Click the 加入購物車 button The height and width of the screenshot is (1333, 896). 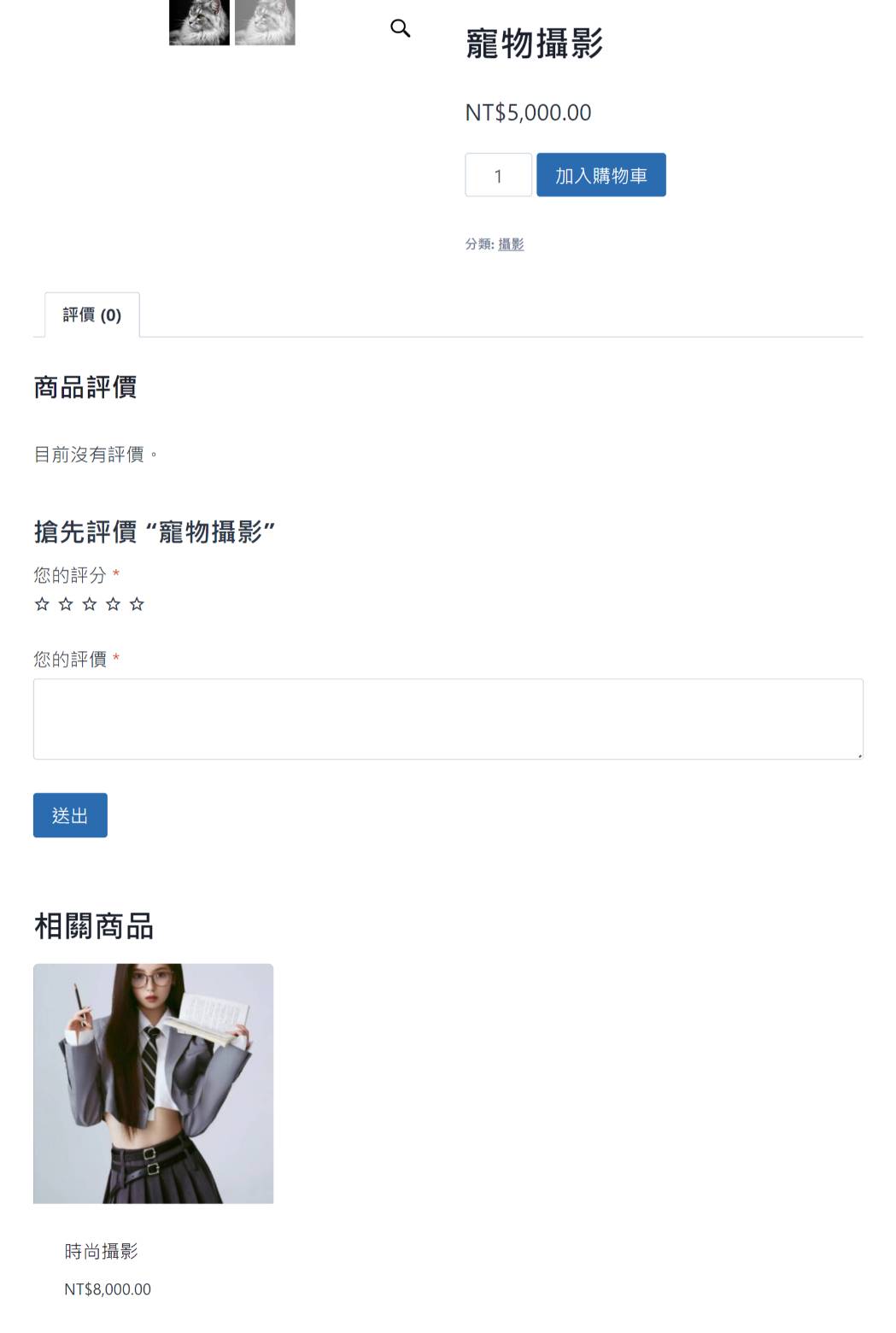pos(601,175)
